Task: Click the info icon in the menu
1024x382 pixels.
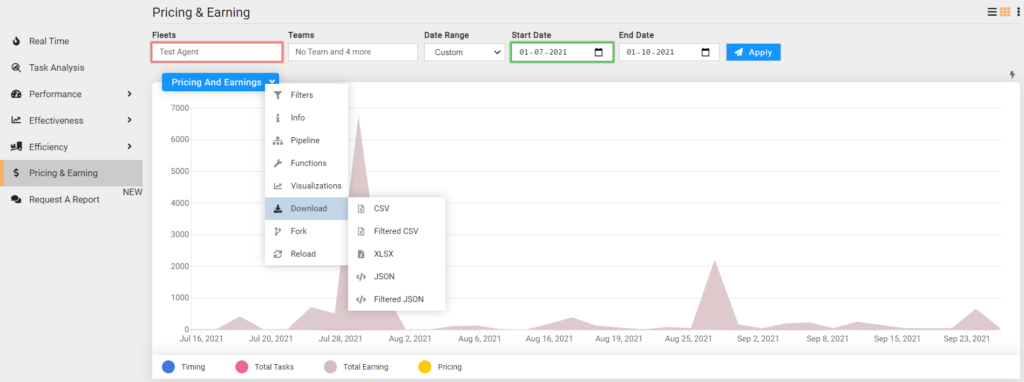Action: [x=278, y=118]
